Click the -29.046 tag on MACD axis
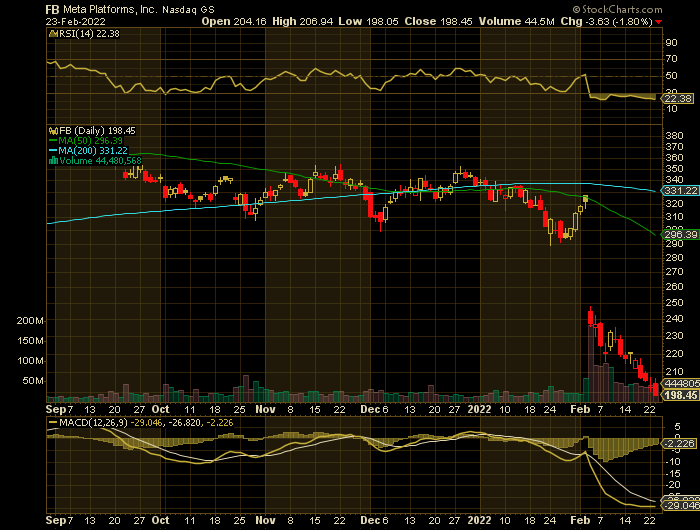The width and height of the screenshot is (700, 530). coord(680,506)
